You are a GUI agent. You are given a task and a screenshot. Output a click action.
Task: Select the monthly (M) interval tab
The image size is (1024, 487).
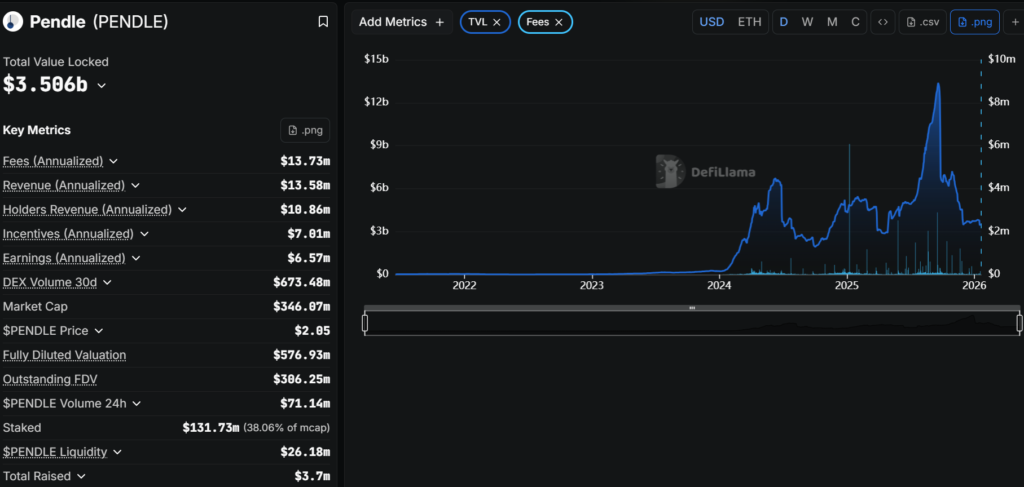coord(832,22)
